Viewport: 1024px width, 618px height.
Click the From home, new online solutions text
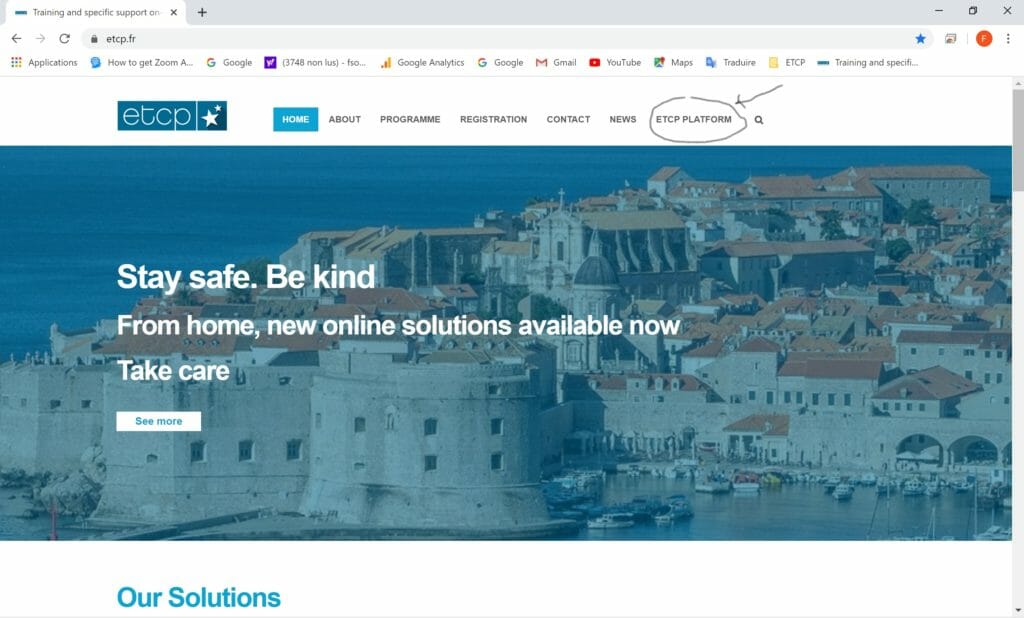click(398, 325)
